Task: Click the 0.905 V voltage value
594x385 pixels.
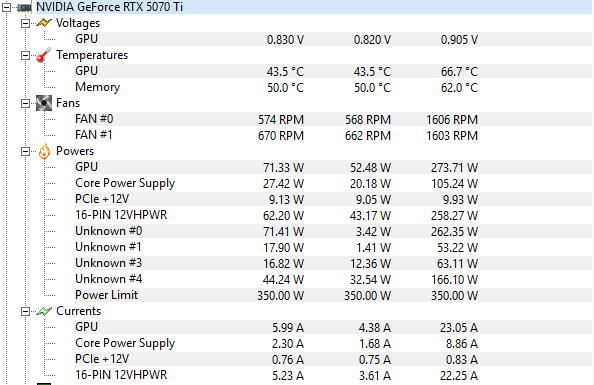Action: pos(459,39)
